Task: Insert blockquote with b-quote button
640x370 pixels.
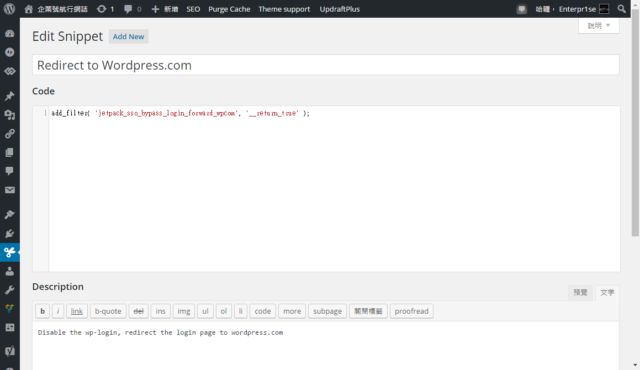Action: [x=108, y=311]
